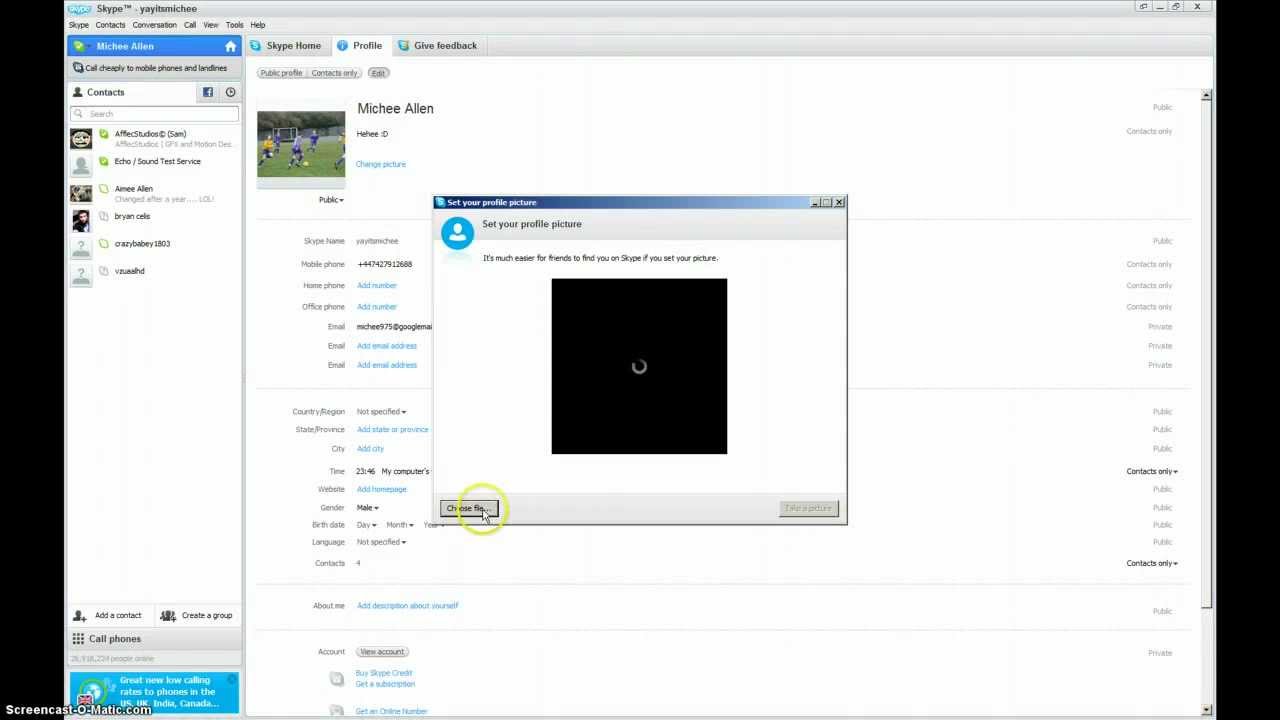Switch to the Give feedback tab
The height and width of the screenshot is (720, 1280).
(x=437, y=45)
